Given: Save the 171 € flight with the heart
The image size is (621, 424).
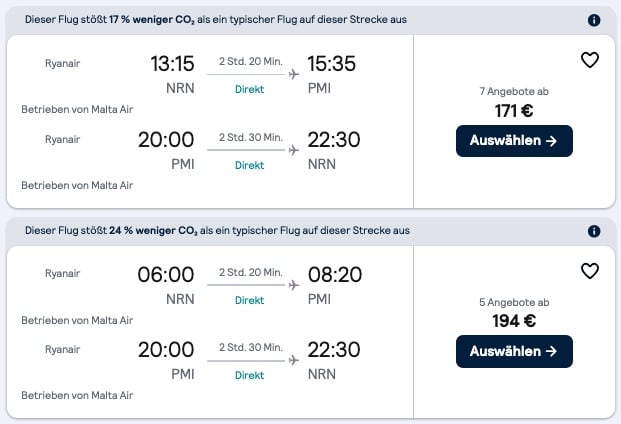Looking at the screenshot, I should [x=590, y=60].
